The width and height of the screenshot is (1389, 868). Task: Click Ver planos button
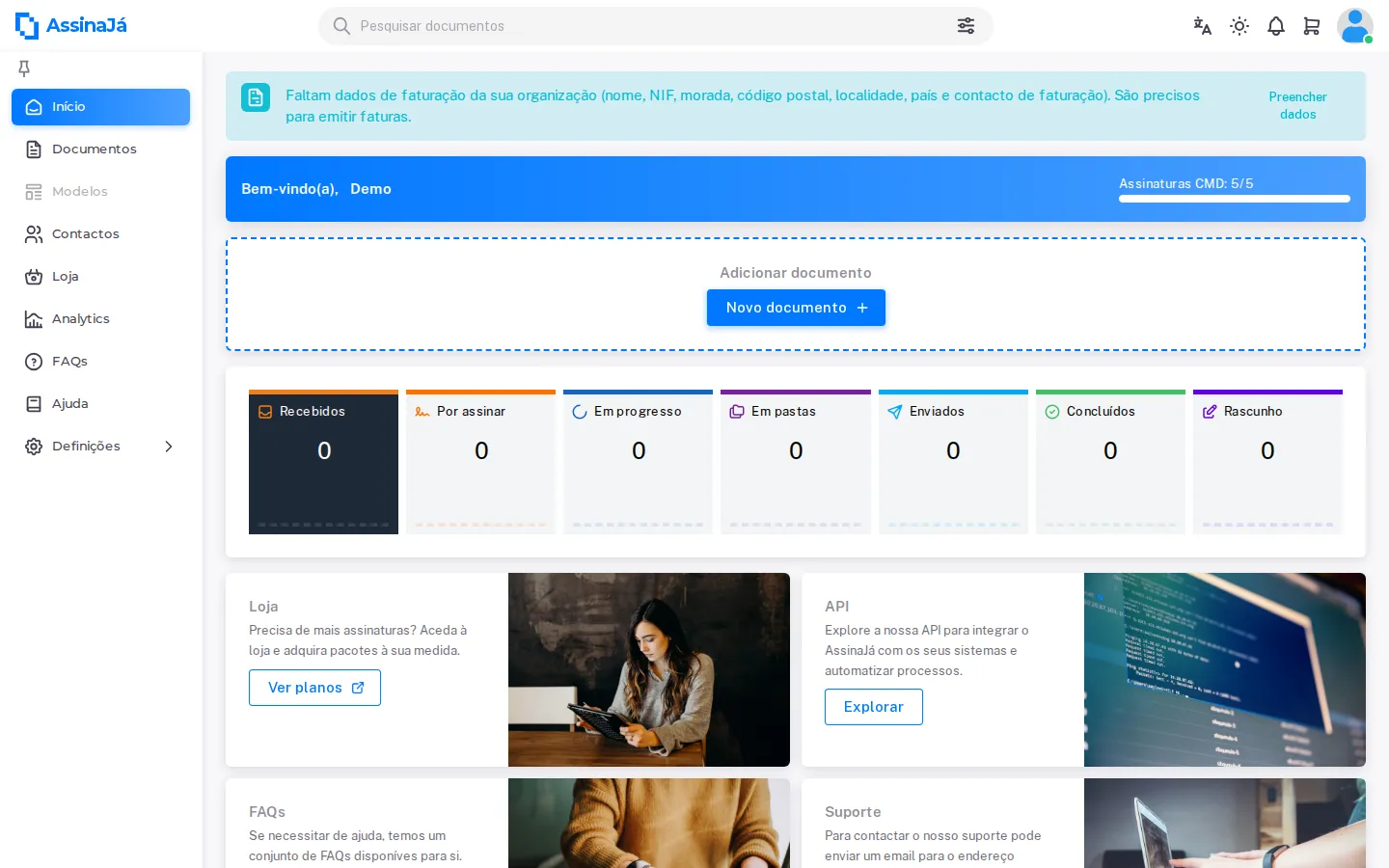pos(314,688)
